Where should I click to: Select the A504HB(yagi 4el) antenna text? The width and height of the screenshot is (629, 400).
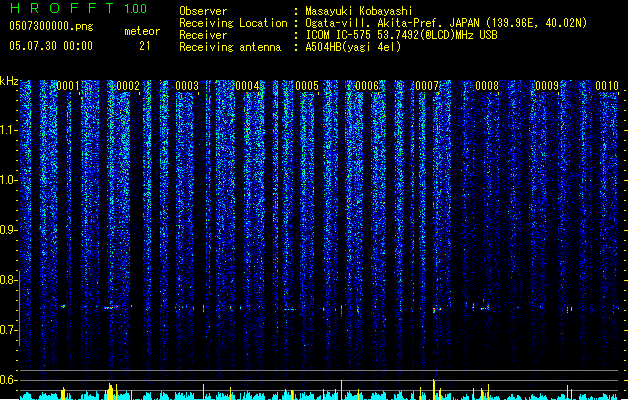click(353, 47)
